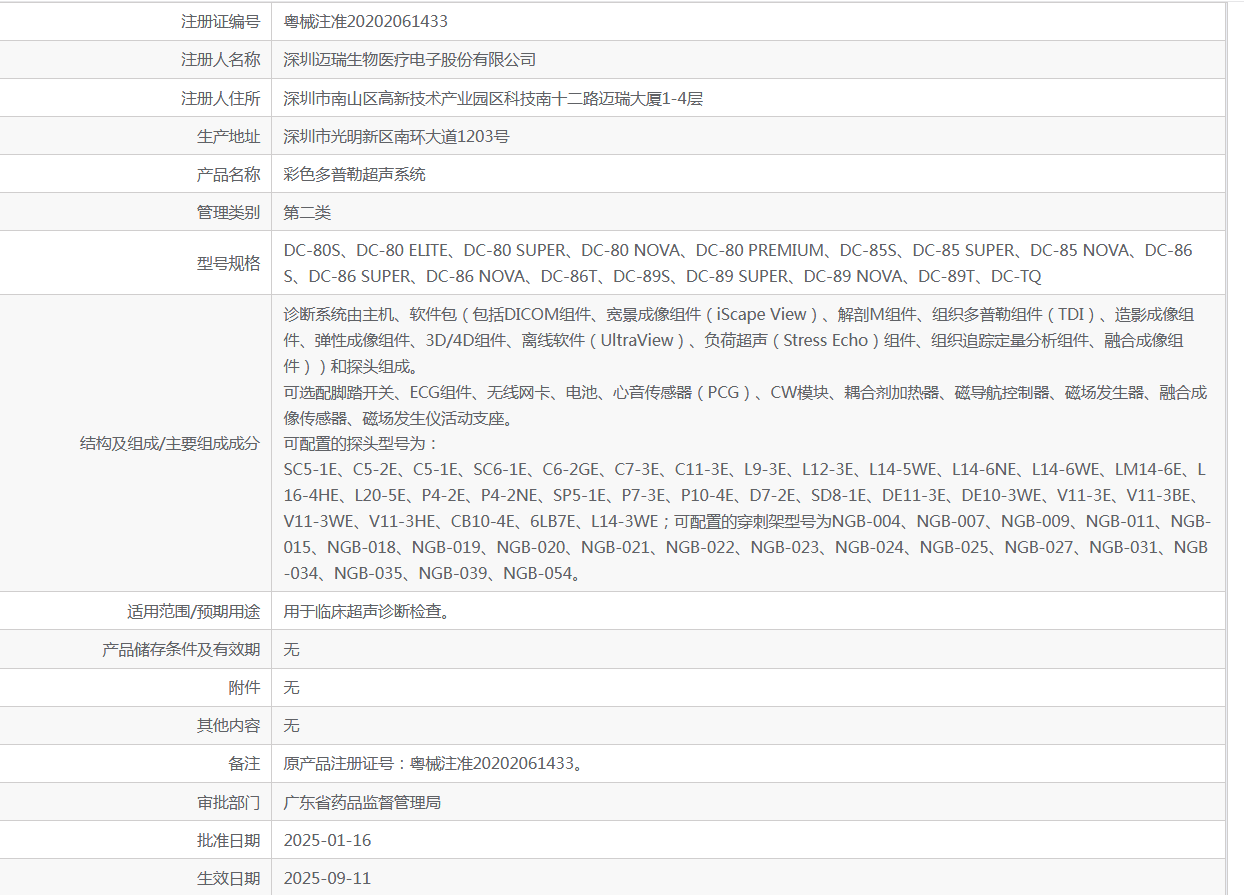Click the 产品名称 label
This screenshot has height=895, width=1244.
click(228, 174)
